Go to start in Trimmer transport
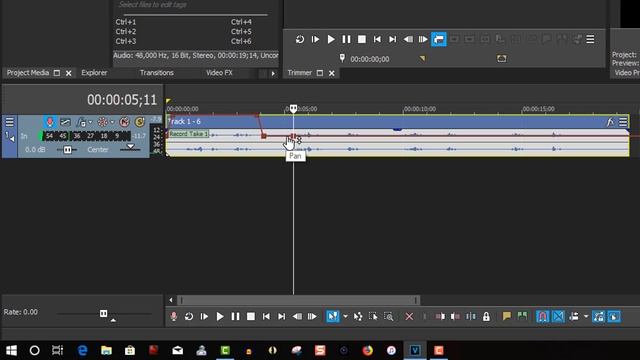Image resolution: width=640 pixels, height=360 pixels. pos(377,39)
